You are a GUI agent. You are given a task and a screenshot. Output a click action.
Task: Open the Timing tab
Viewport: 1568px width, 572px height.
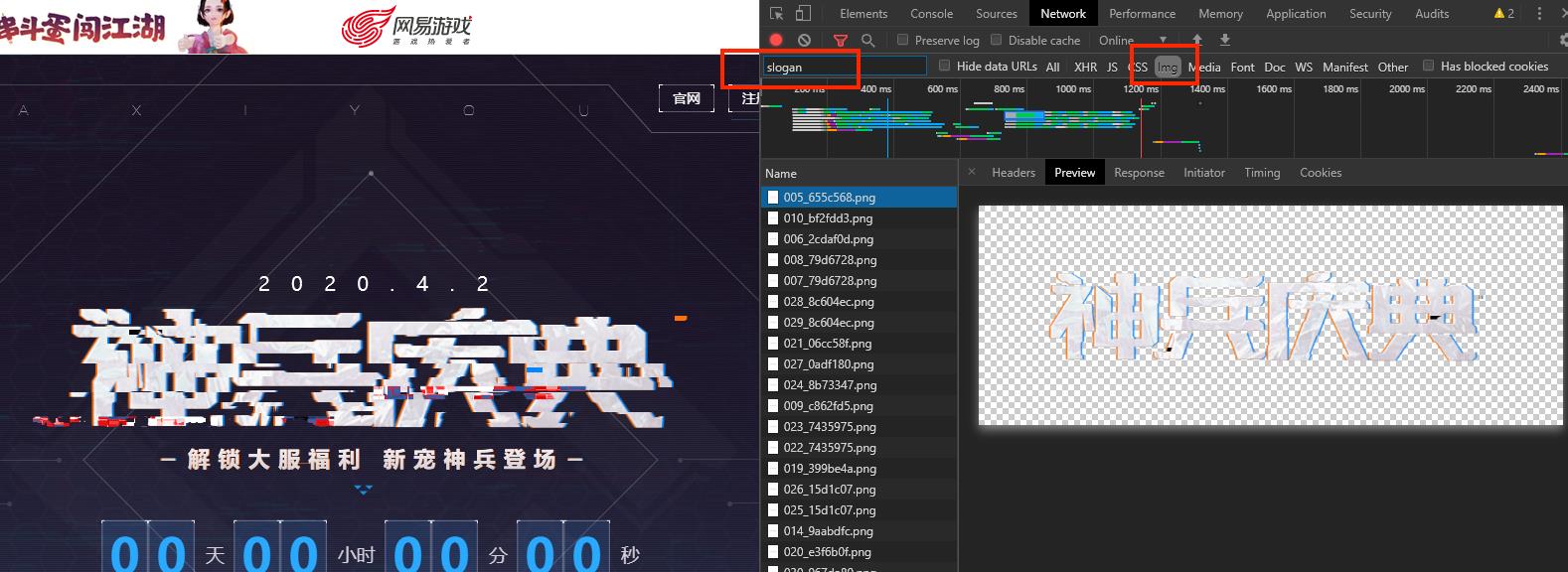pyautogui.click(x=1262, y=172)
